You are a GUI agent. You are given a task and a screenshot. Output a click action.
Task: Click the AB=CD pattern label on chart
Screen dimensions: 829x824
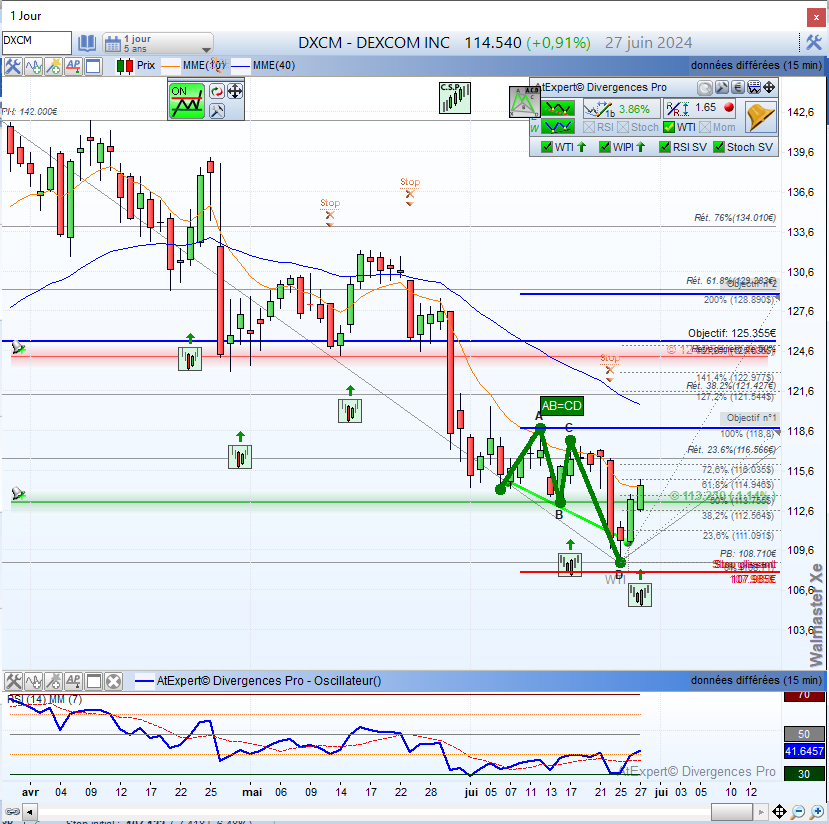click(561, 406)
